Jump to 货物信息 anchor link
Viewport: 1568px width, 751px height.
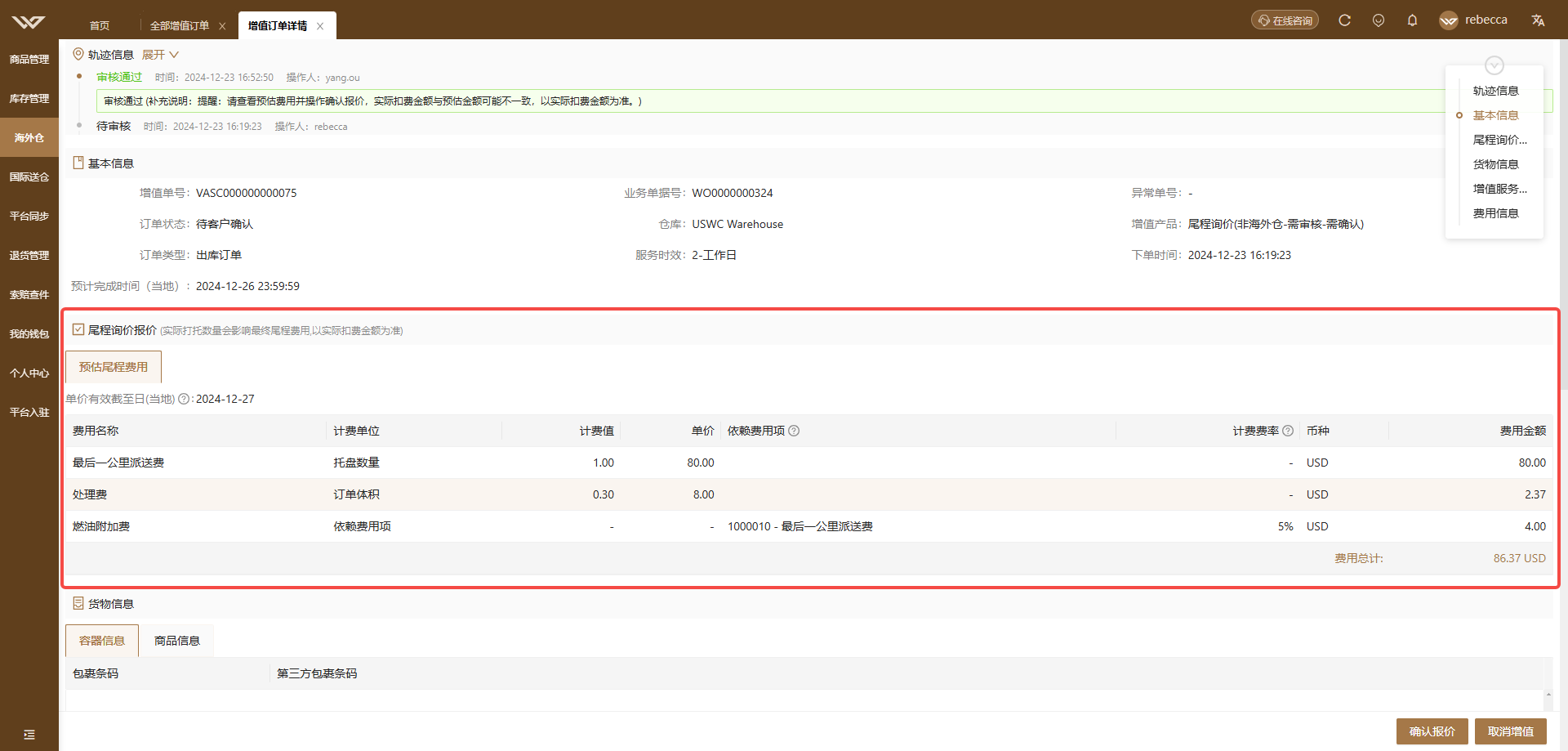1495,164
